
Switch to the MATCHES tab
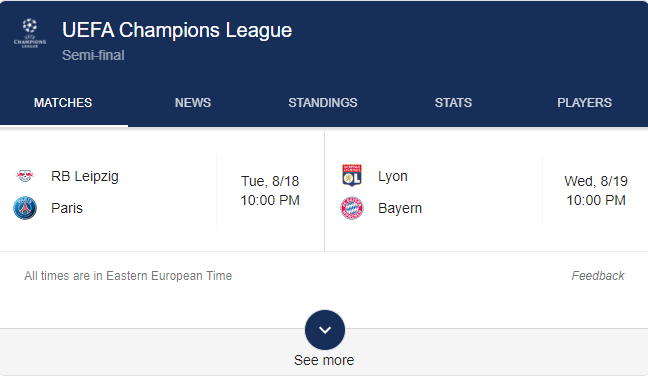tap(63, 102)
